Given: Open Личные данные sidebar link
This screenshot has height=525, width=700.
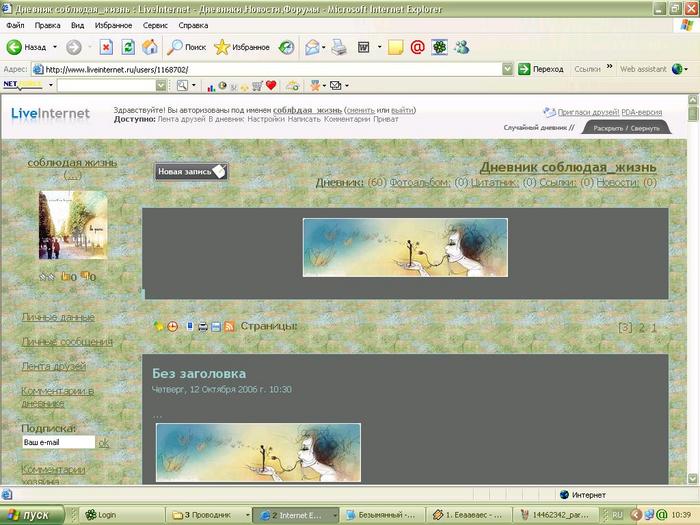Looking at the screenshot, I should coord(58,317).
